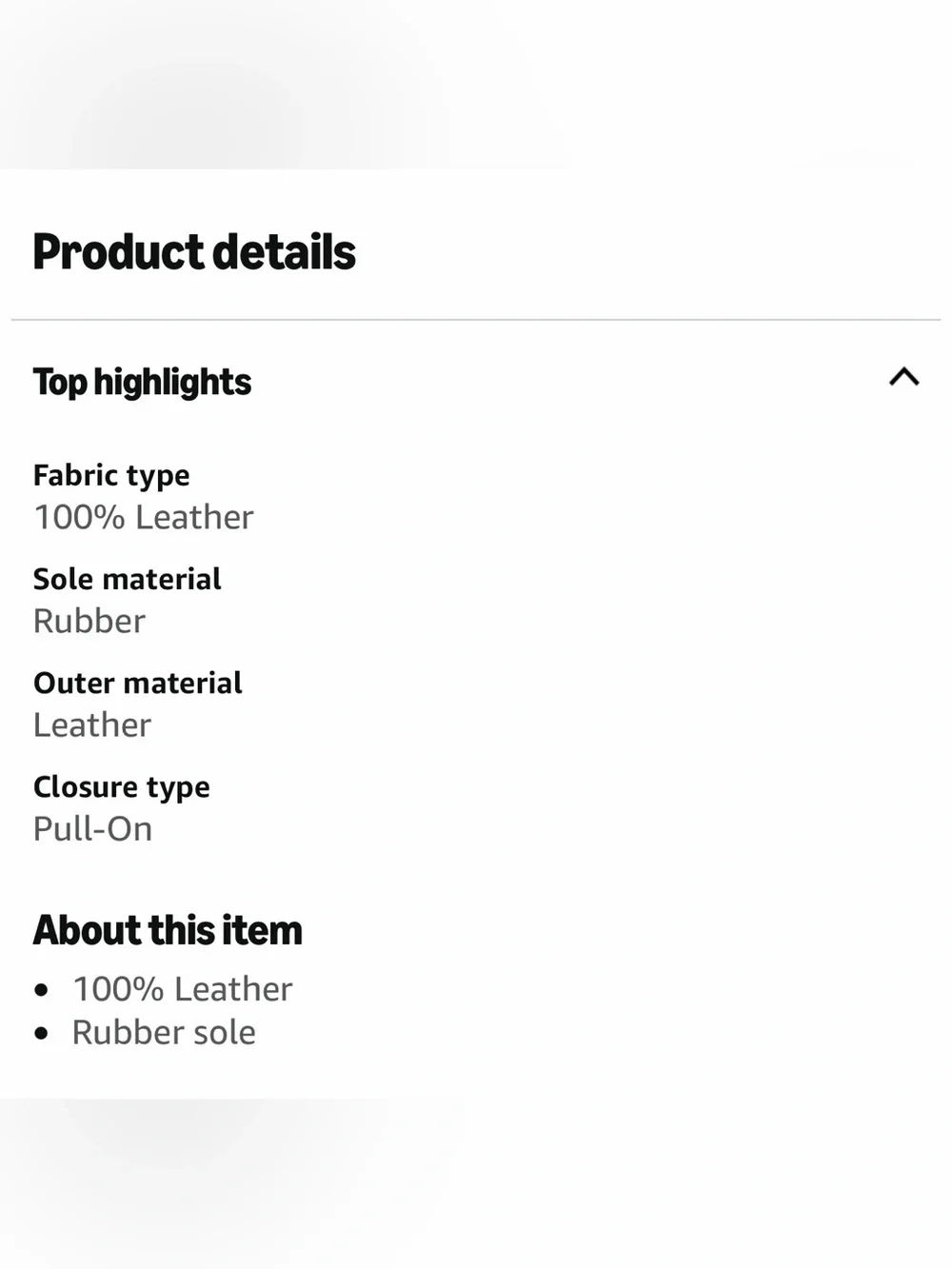Viewport: 952px width, 1269px height.
Task: Click the Rubber sole bullet item
Action: tap(164, 1033)
